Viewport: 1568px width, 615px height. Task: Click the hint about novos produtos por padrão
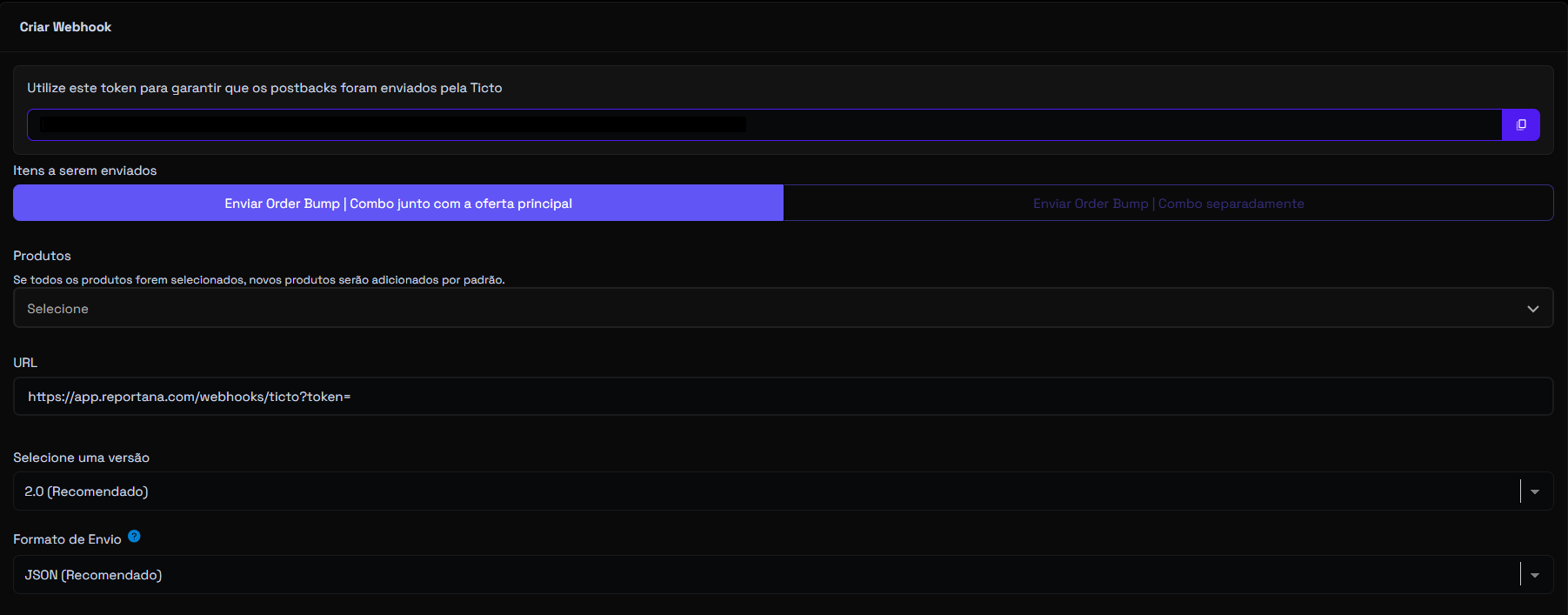click(258, 280)
